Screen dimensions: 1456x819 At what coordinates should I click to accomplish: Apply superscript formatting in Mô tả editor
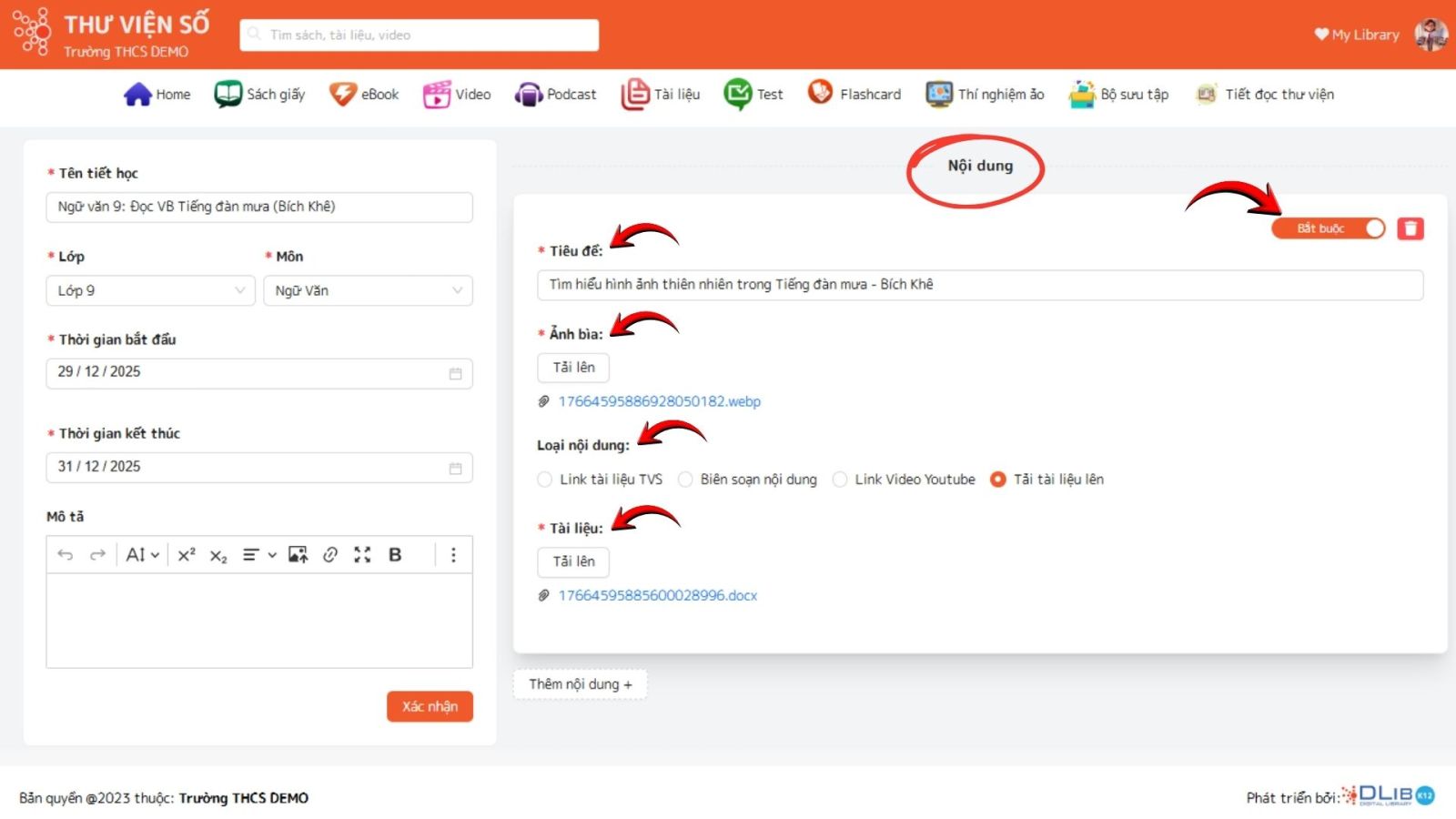tap(187, 555)
